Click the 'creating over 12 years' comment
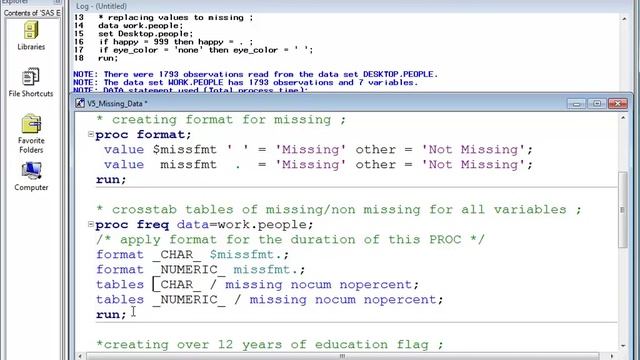Screen dimensions: 640x360 [270, 345]
